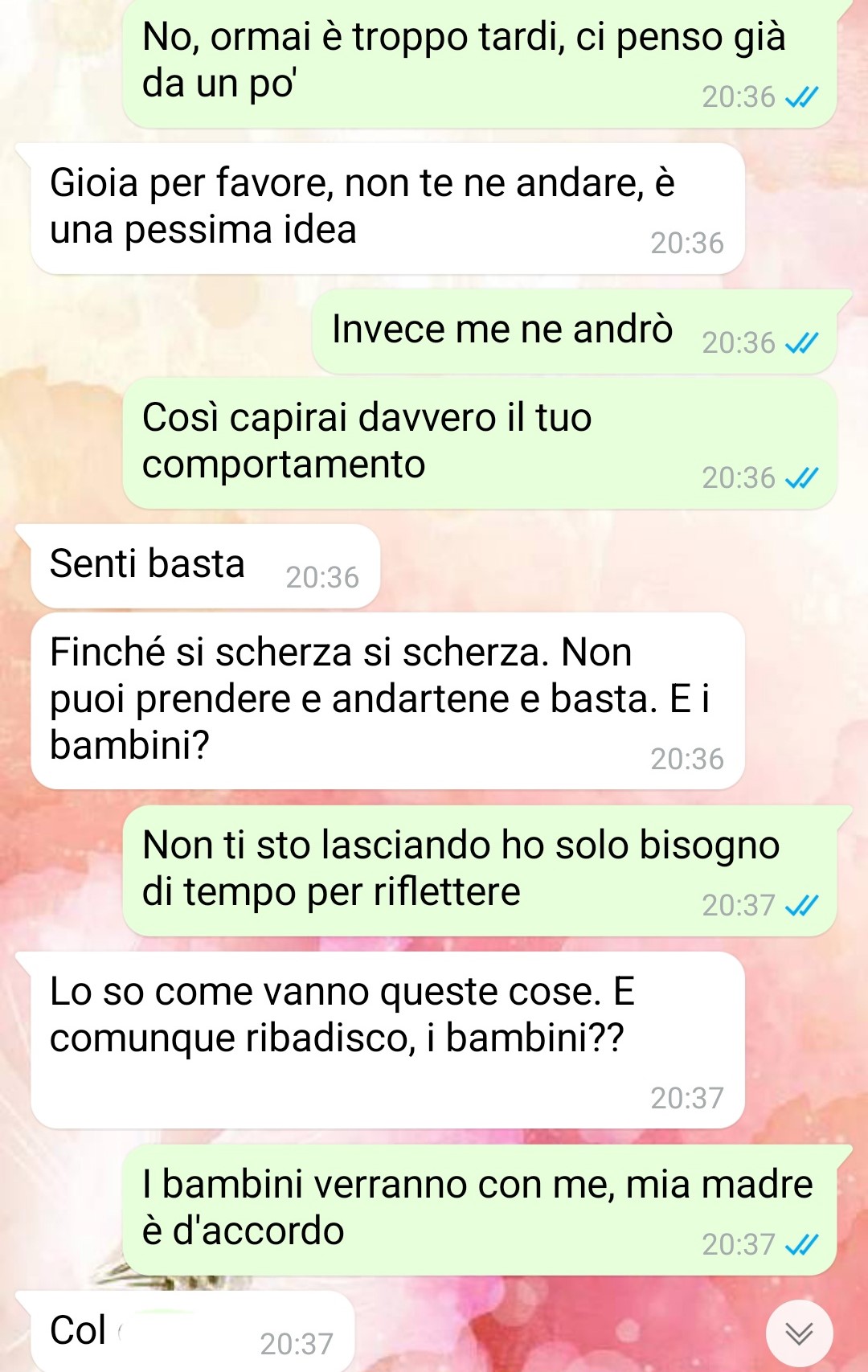Screen dimensions: 868x1372
Task: Tap 20:36 timestamp on 'Senti basta'
Action: pyautogui.click(x=322, y=578)
